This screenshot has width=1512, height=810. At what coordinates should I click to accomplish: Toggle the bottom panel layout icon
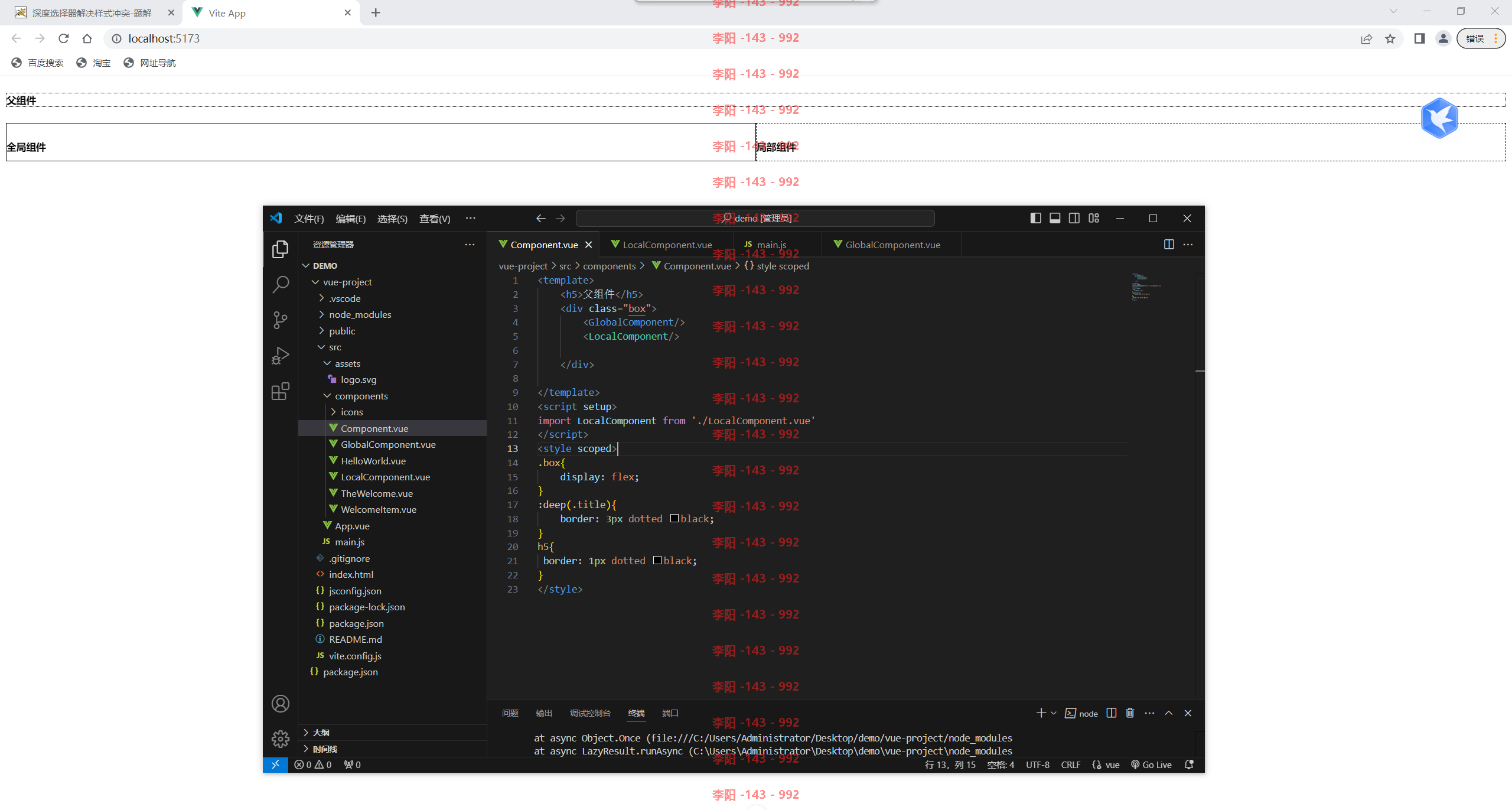(x=1055, y=218)
